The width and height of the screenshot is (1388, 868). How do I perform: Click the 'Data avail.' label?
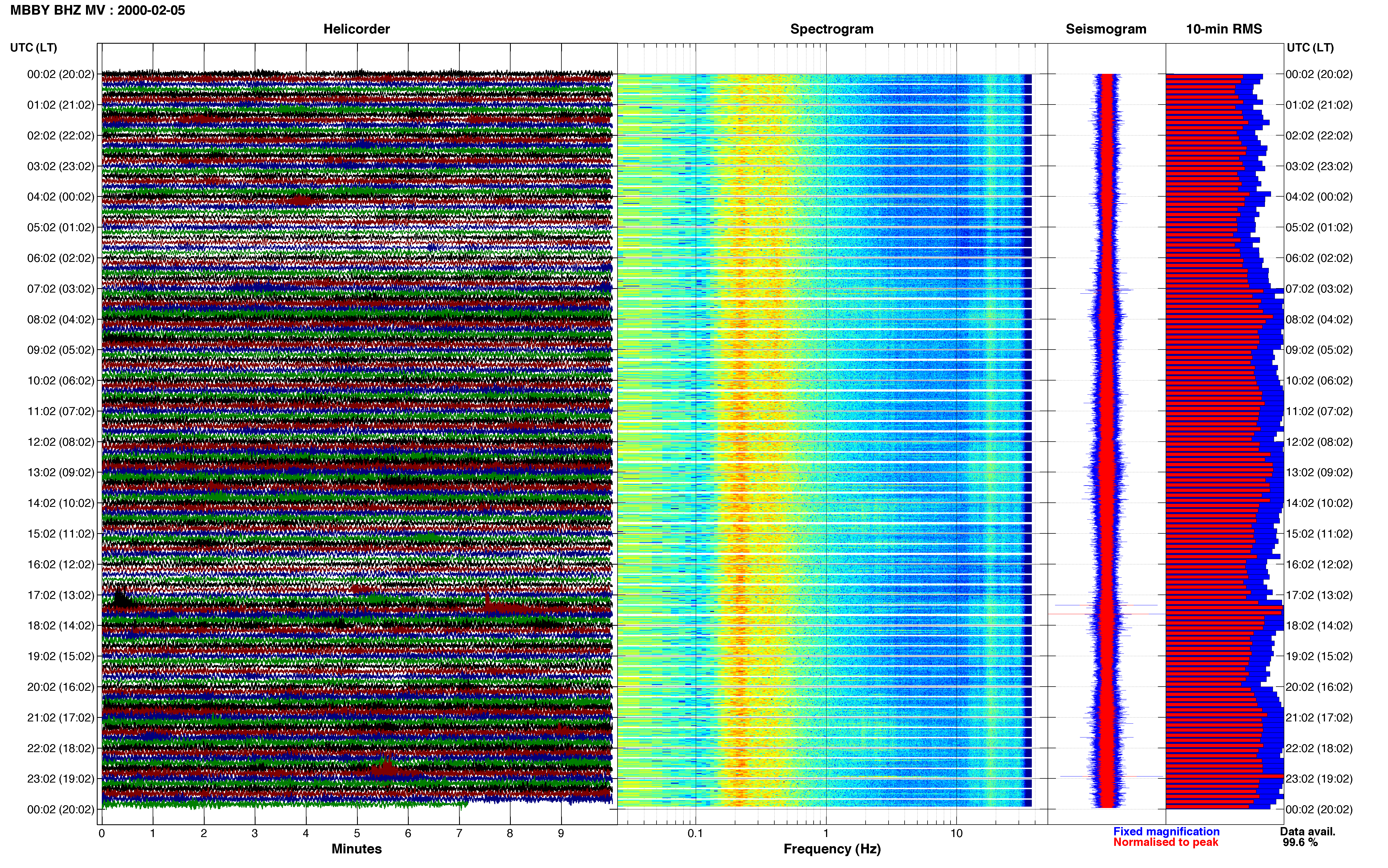[1308, 831]
